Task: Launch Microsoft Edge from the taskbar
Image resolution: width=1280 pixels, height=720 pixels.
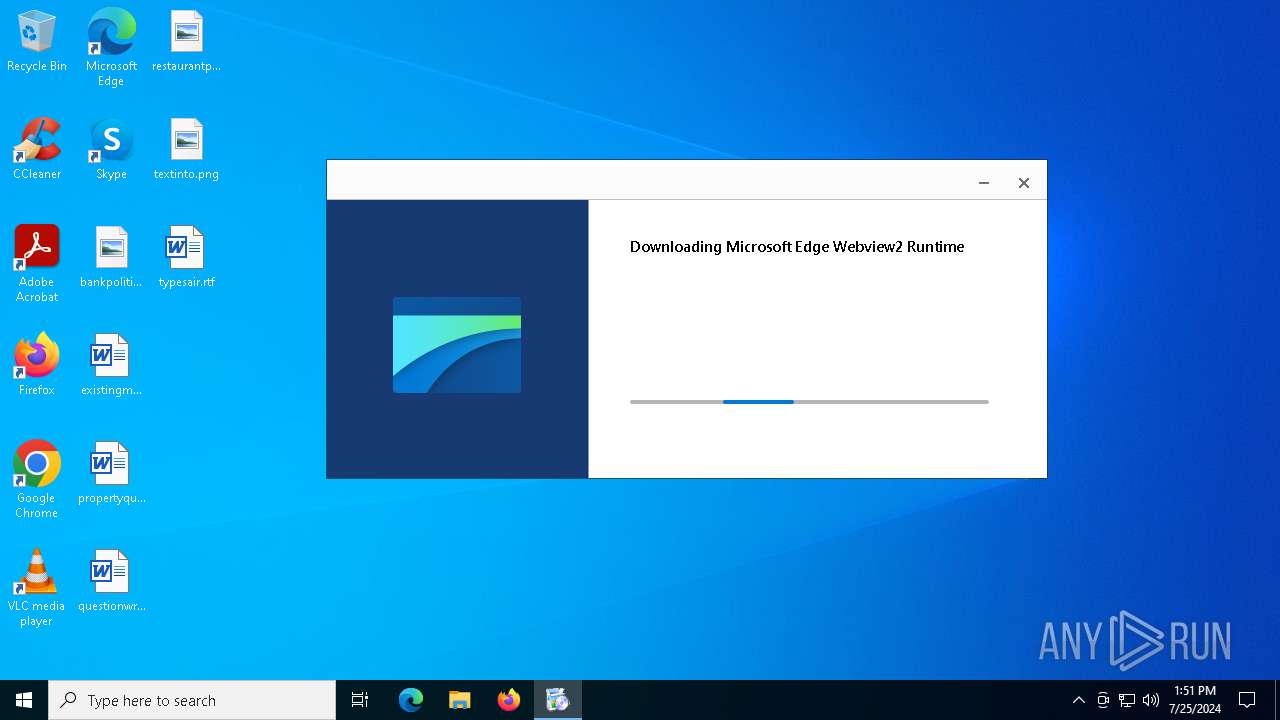Action: pos(411,700)
